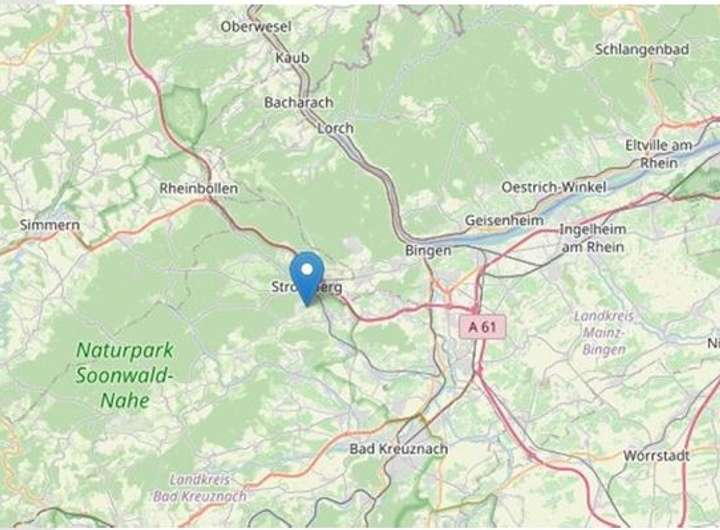Click the Ingelheim am Rhein label
The image size is (720, 530).
(593, 238)
